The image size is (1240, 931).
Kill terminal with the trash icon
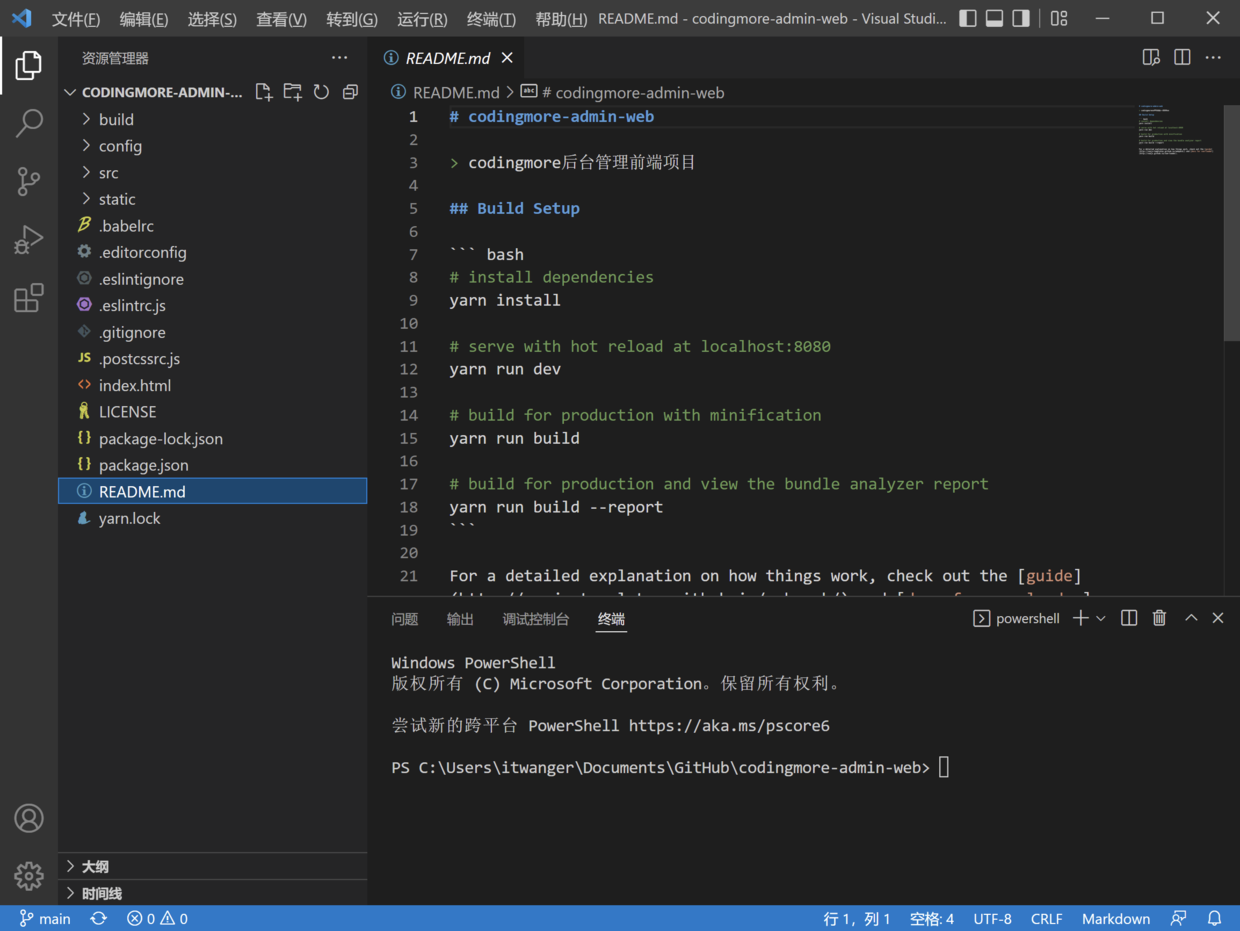[1159, 618]
